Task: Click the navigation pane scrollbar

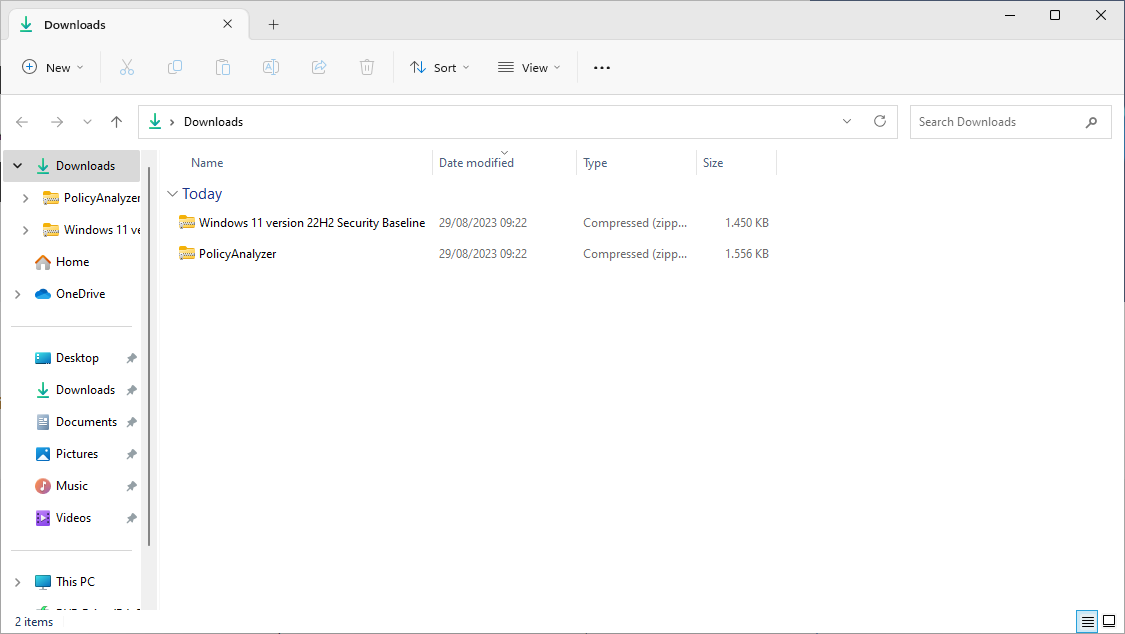Action: [149, 355]
